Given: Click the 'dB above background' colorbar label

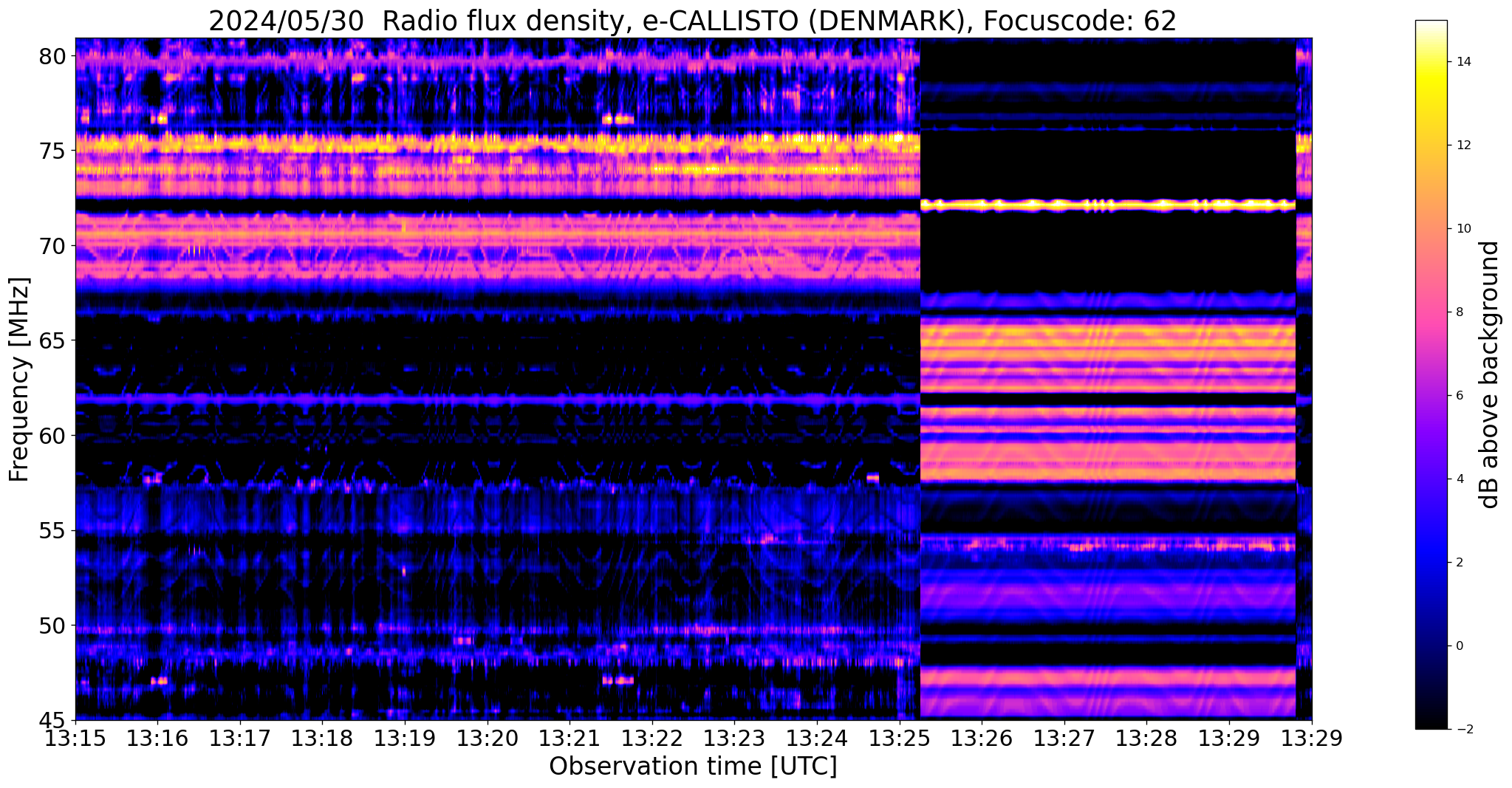Looking at the screenshot, I should tap(1490, 375).
